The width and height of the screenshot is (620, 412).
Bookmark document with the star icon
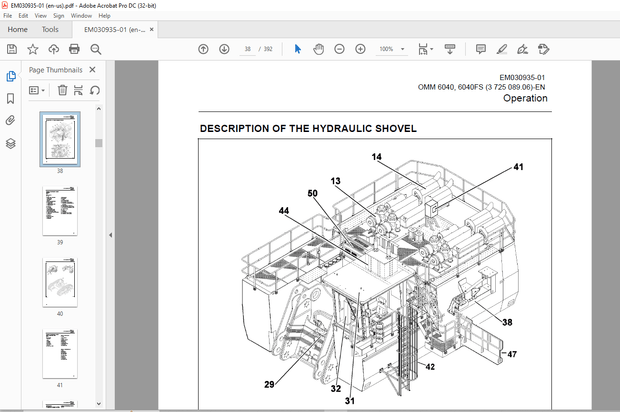click(x=33, y=49)
